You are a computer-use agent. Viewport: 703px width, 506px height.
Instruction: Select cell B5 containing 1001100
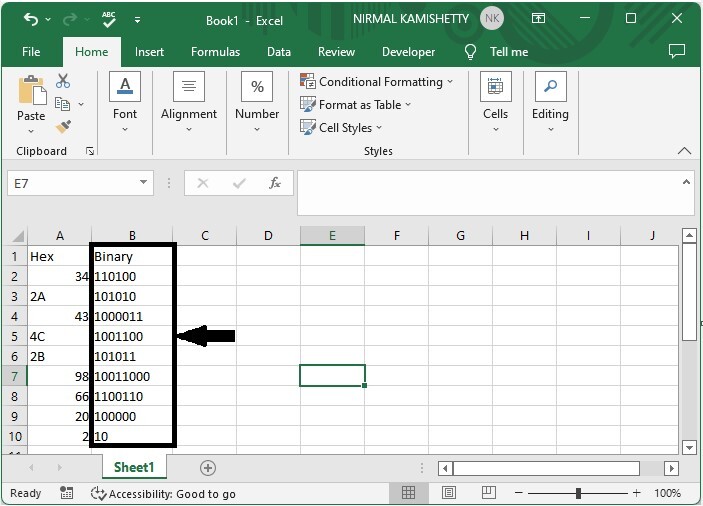(x=131, y=337)
